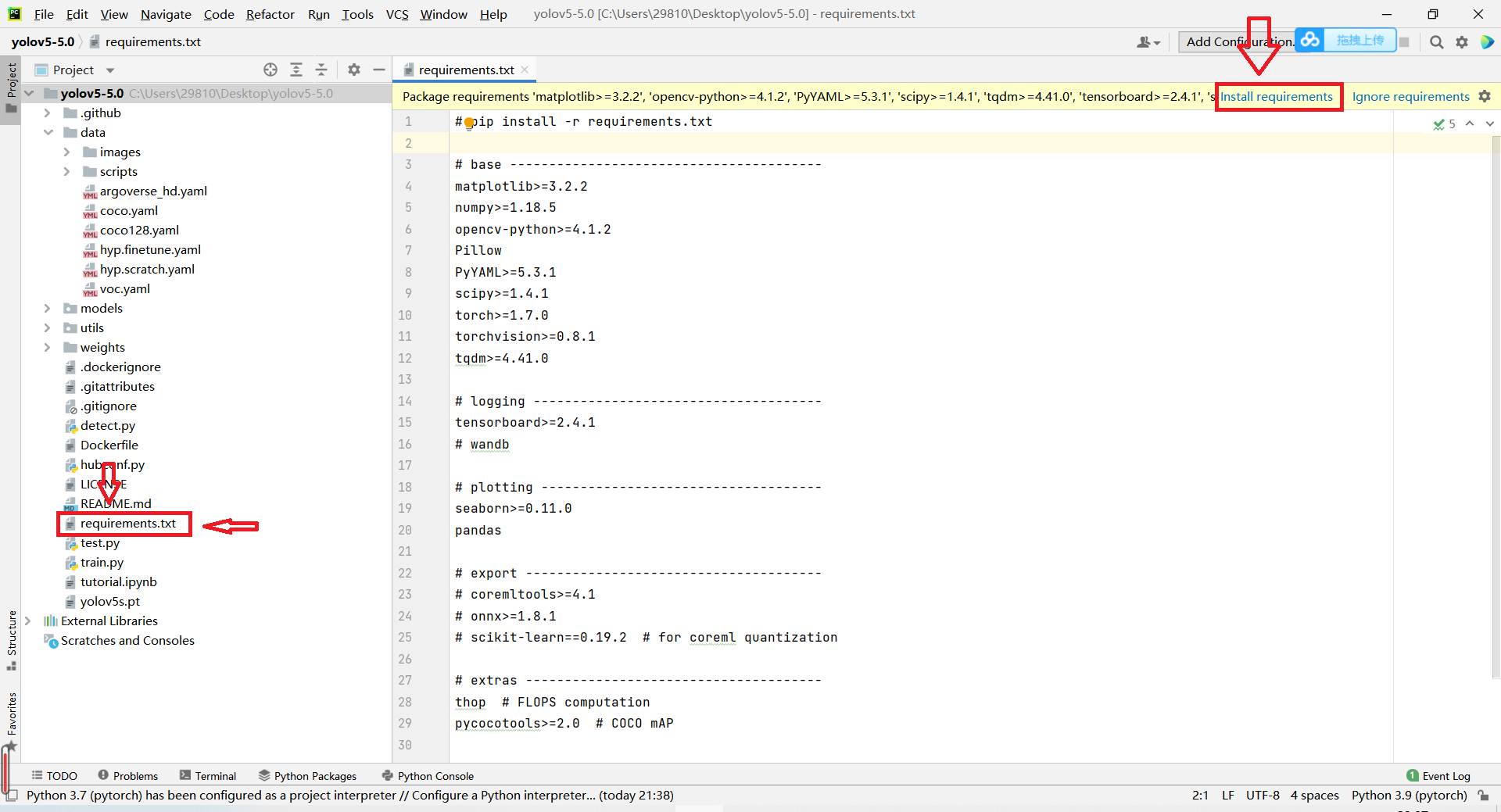The height and width of the screenshot is (812, 1501).
Task: Click Collapse All icon in Project panel
Action: 321,70
